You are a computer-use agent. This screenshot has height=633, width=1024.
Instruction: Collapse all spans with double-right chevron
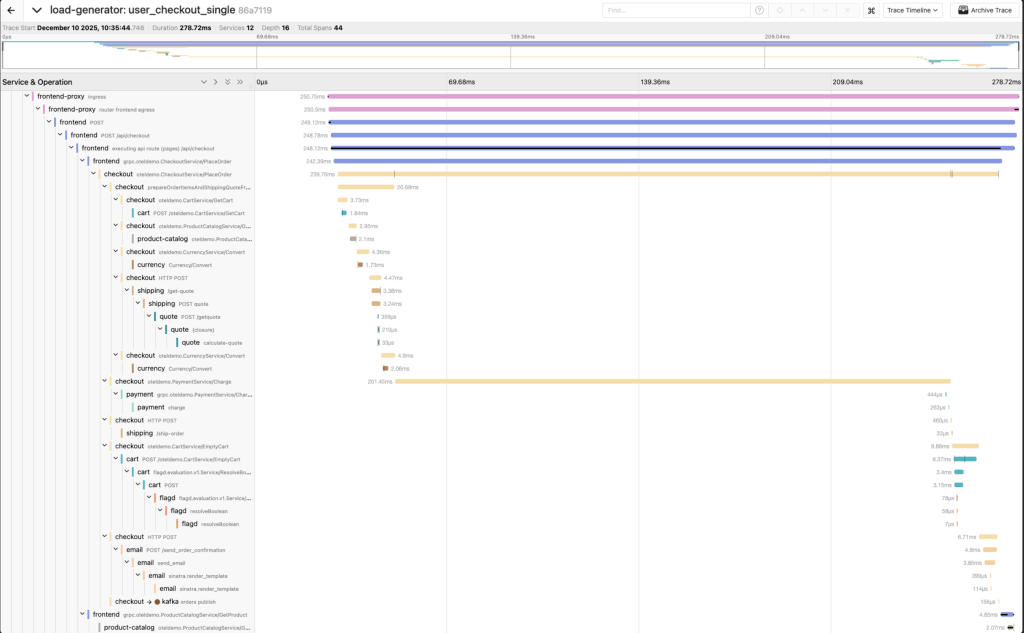240,82
